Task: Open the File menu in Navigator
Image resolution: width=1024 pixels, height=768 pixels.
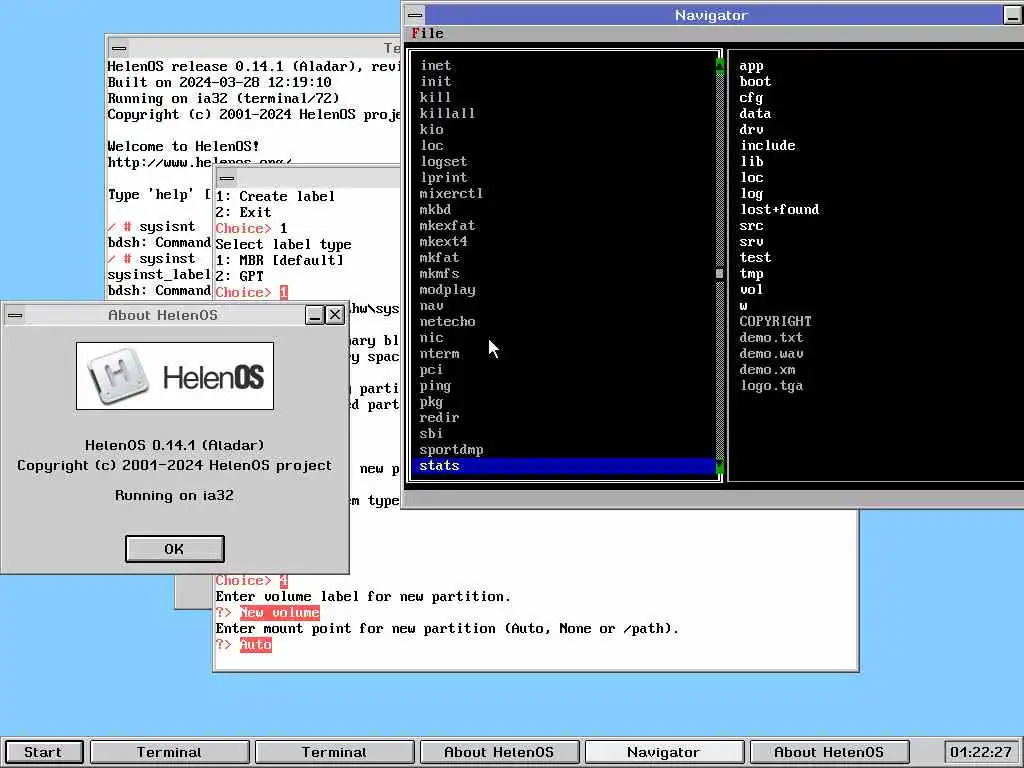Action: (427, 33)
